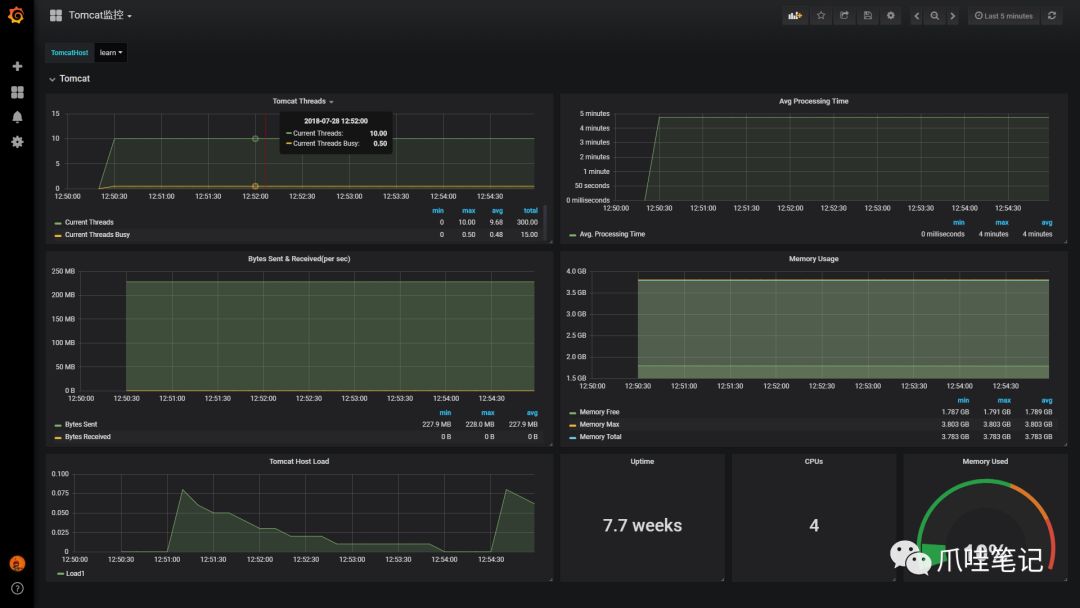1080x608 pixels.
Task: Refresh the dashboard
Action: coord(1052,15)
